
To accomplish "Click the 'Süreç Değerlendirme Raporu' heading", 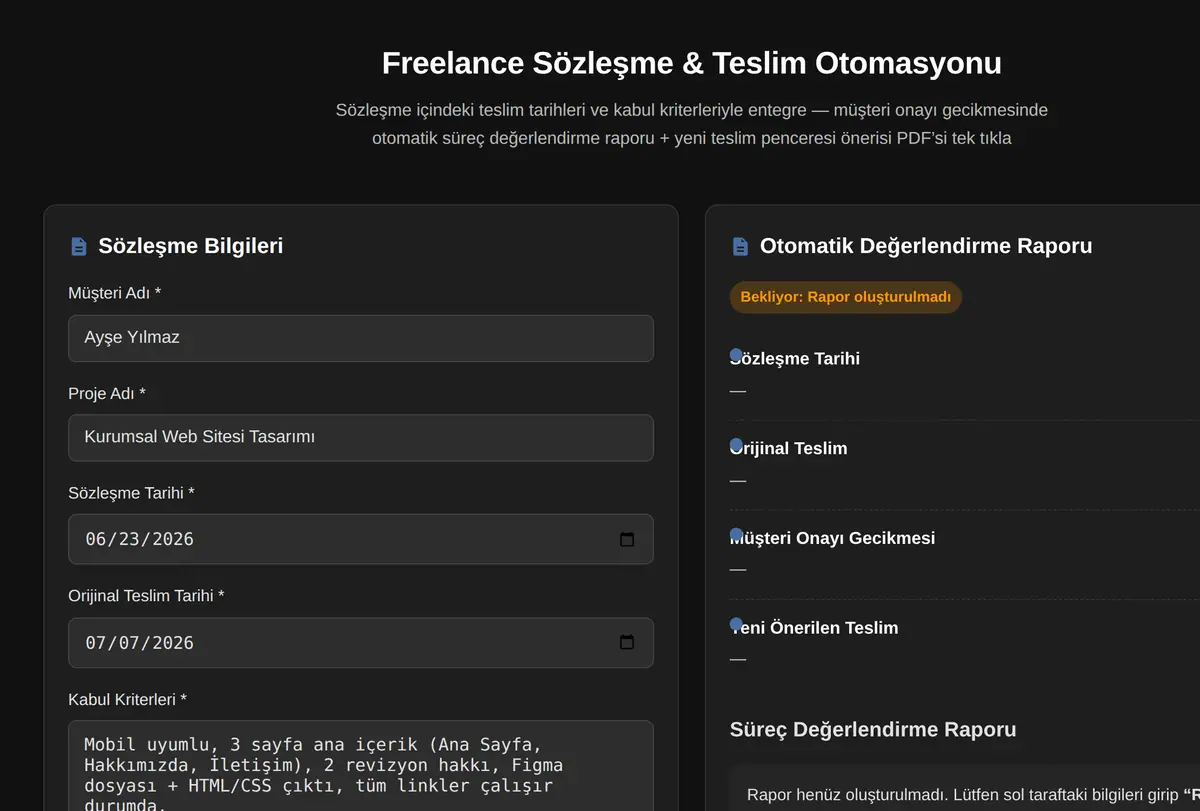I will click(873, 729).
